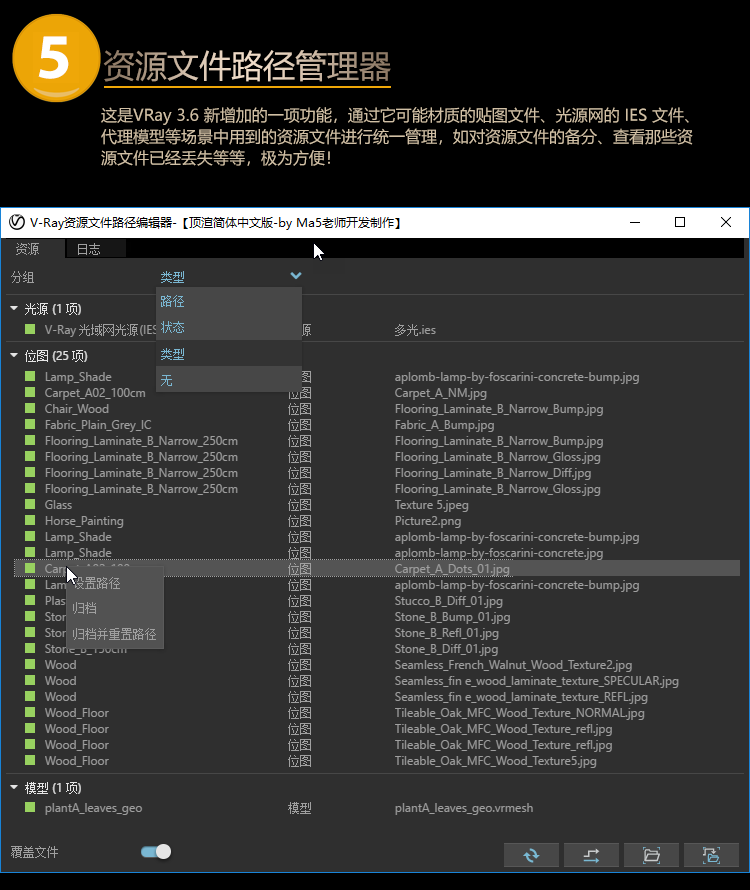This screenshot has height=890, width=750.
Task: Click green status square beside Carpet_A02_100cm
Action: [x=30, y=392]
